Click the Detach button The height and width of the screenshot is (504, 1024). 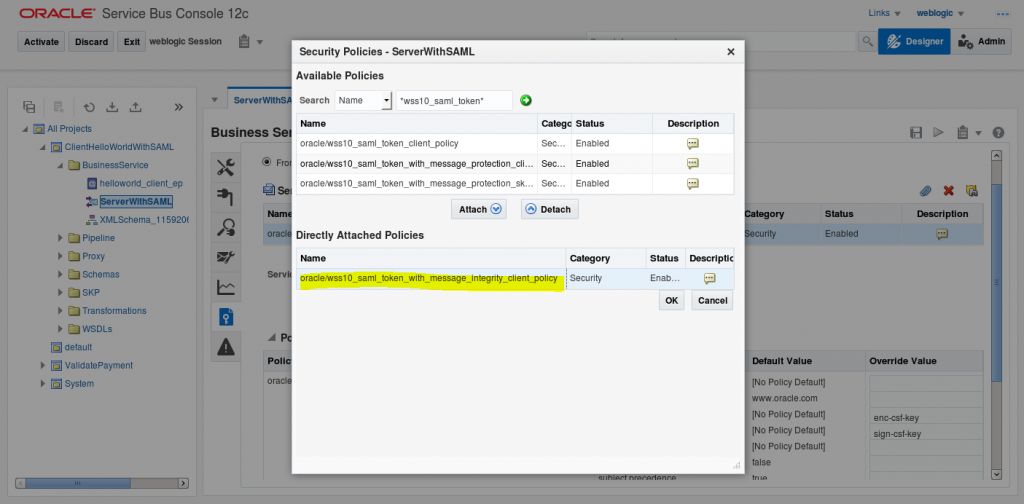click(x=549, y=210)
